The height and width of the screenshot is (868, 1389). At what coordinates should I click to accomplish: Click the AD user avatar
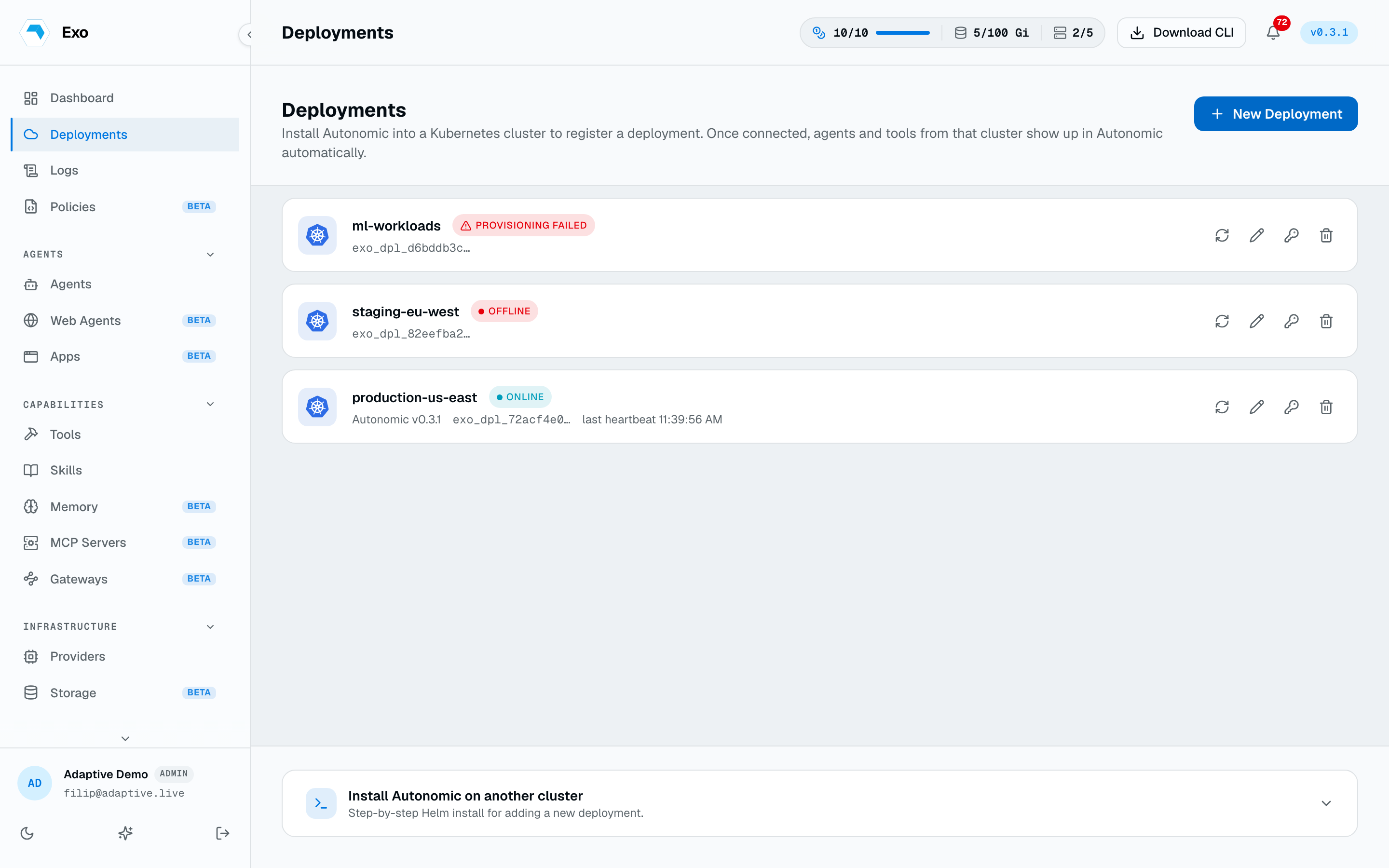(35, 783)
